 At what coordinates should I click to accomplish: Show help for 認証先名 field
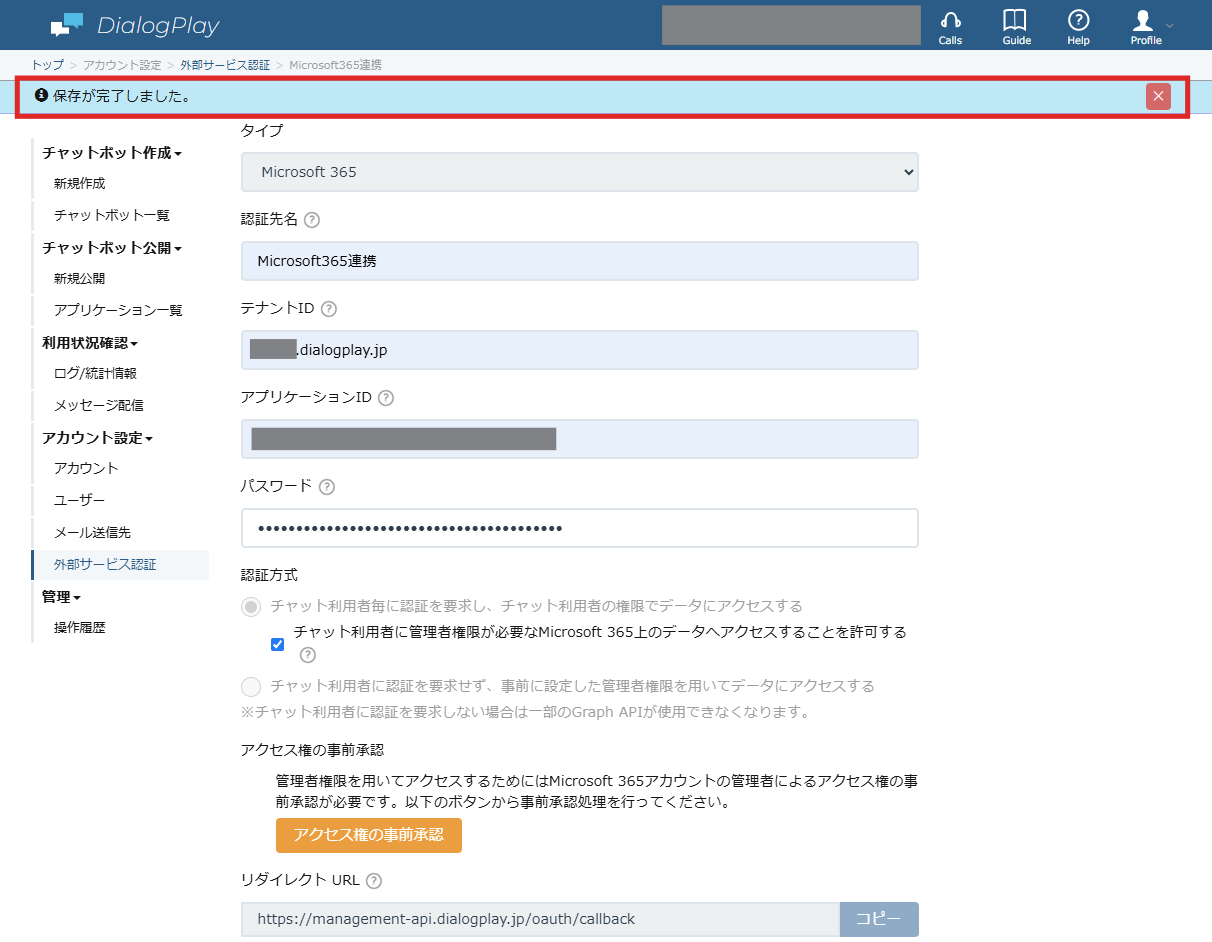(x=311, y=220)
